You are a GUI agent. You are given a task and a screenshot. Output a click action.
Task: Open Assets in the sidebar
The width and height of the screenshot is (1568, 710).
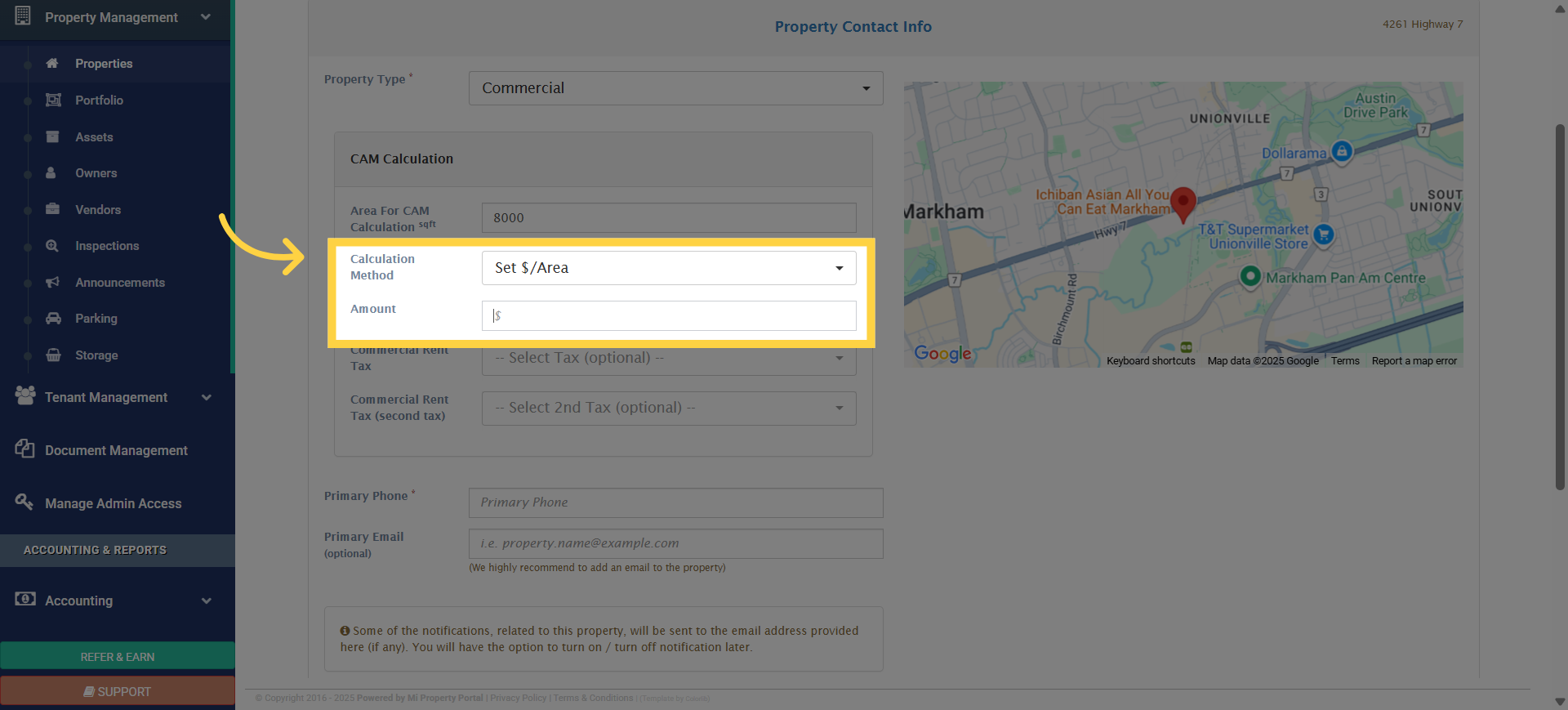tap(94, 137)
